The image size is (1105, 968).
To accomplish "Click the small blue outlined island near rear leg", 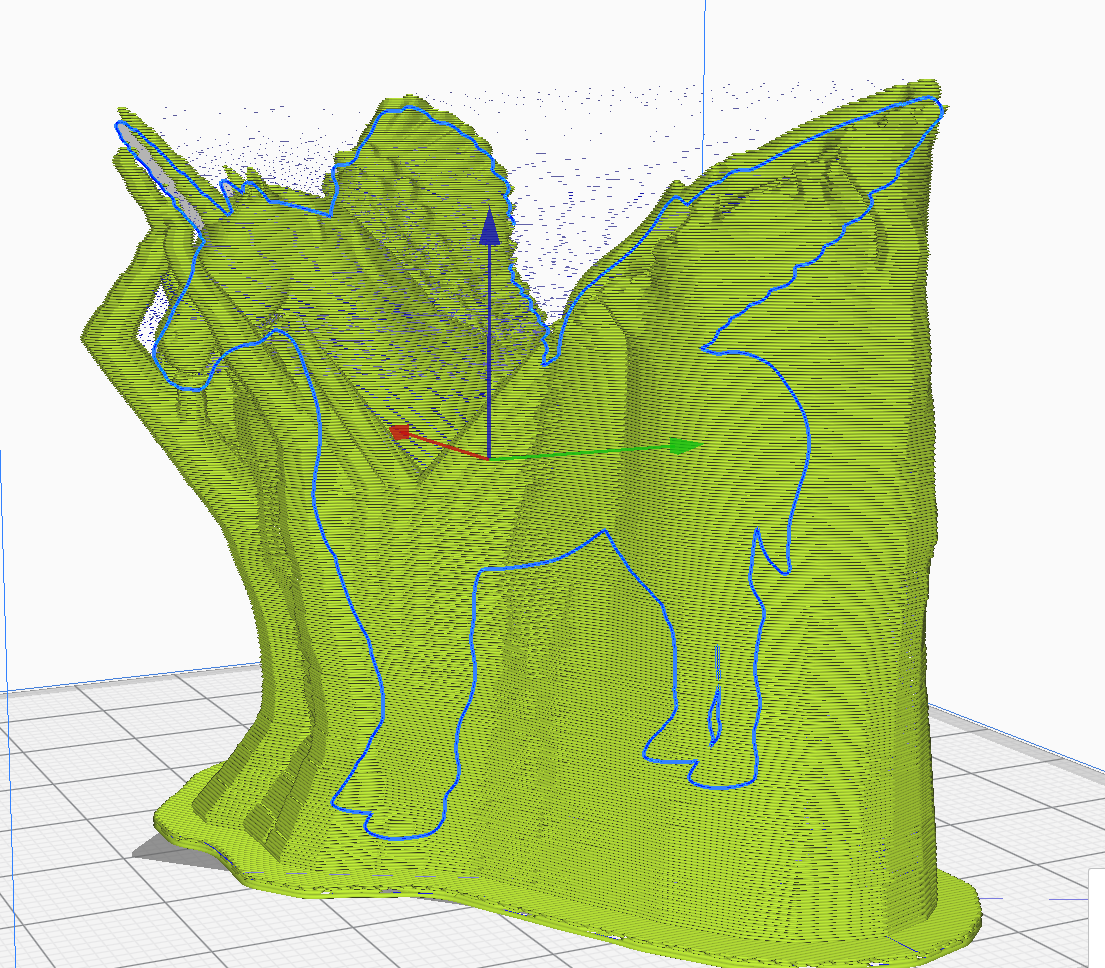I will pos(717,712).
